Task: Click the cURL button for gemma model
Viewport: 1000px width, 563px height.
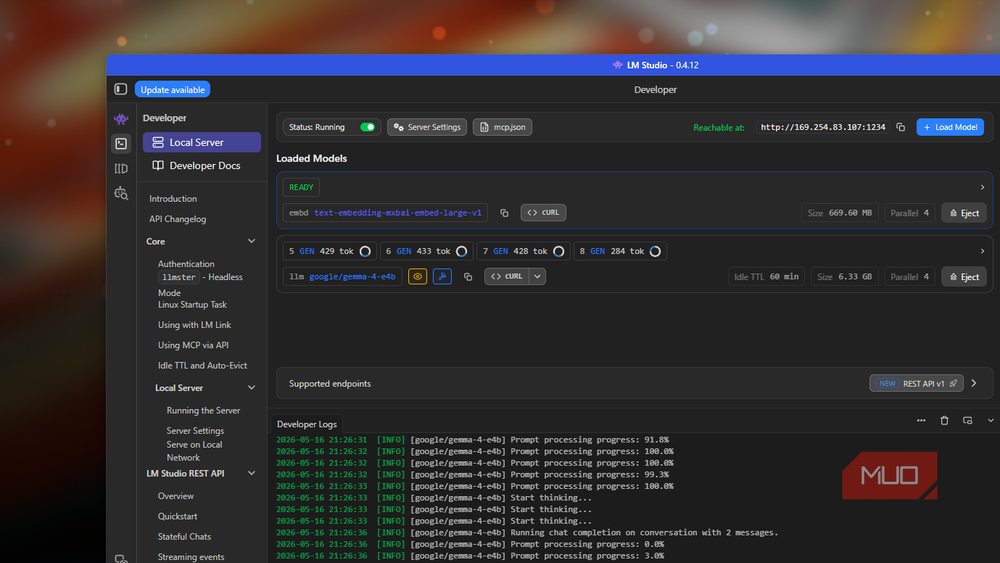Action: [507, 277]
